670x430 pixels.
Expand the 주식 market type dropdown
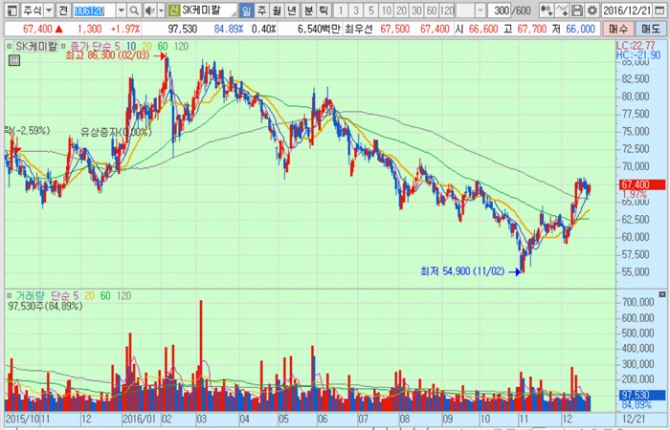(47, 8)
